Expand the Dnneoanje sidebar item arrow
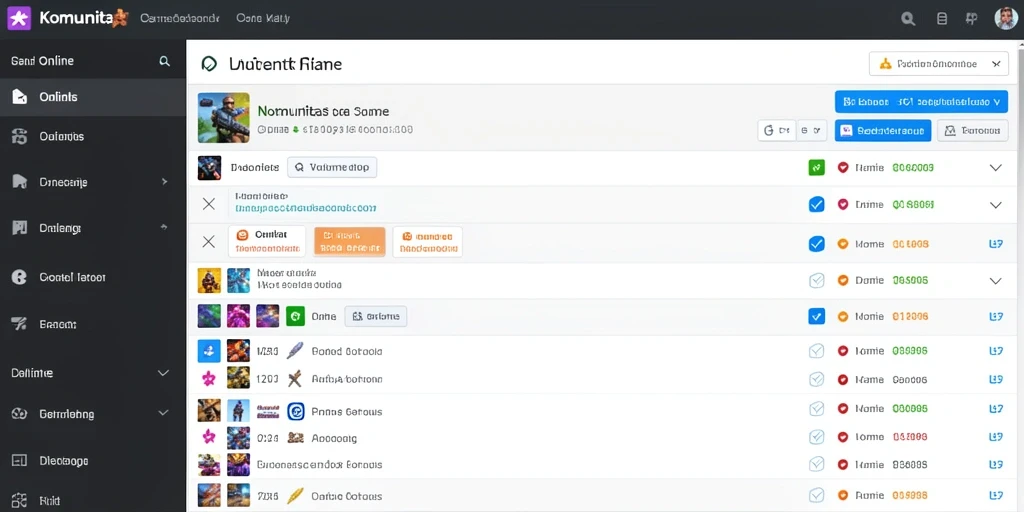The image size is (1024, 512). coord(165,182)
